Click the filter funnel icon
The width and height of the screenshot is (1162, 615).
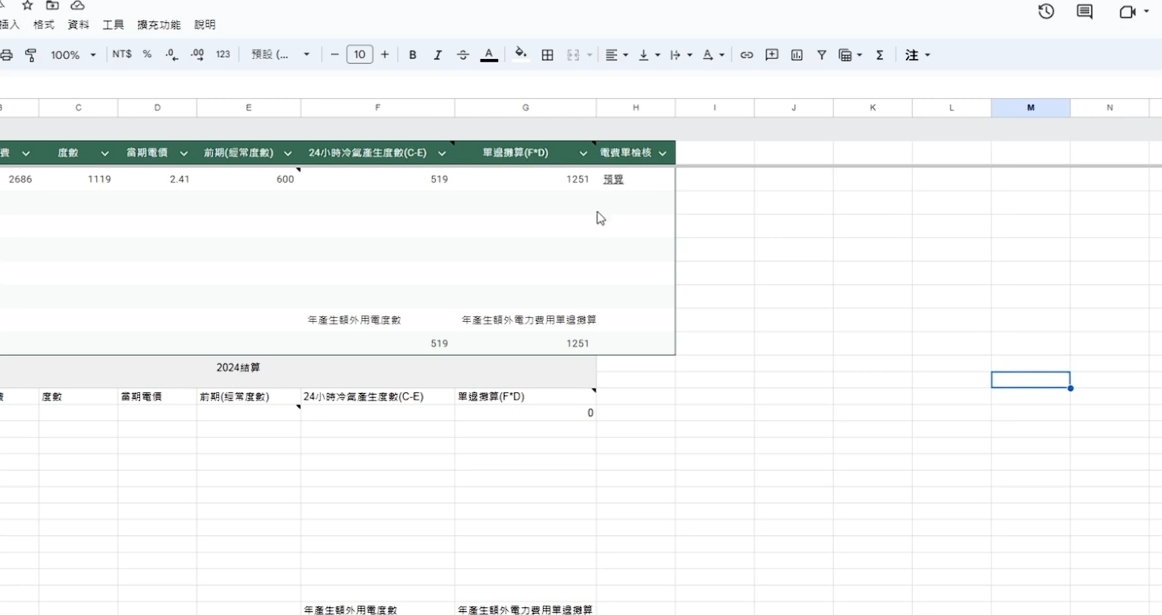pos(821,55)
